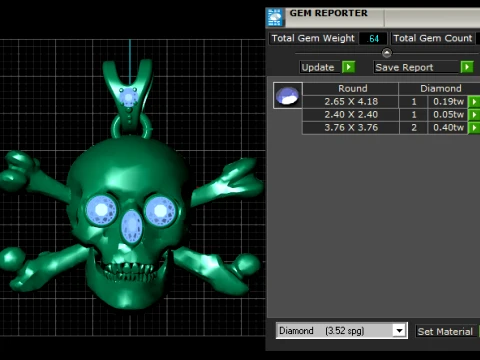Click the Total Gem Weight value field
This screenshot has width=480, height=360.
coord(373,38)
